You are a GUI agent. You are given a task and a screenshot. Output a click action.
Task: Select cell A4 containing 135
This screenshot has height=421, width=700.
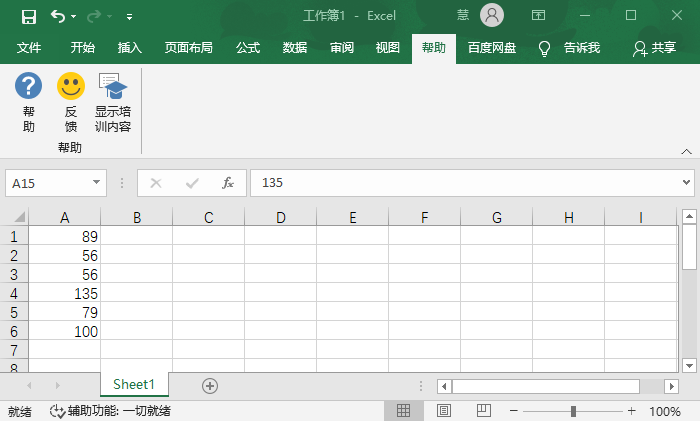[65, 294]
